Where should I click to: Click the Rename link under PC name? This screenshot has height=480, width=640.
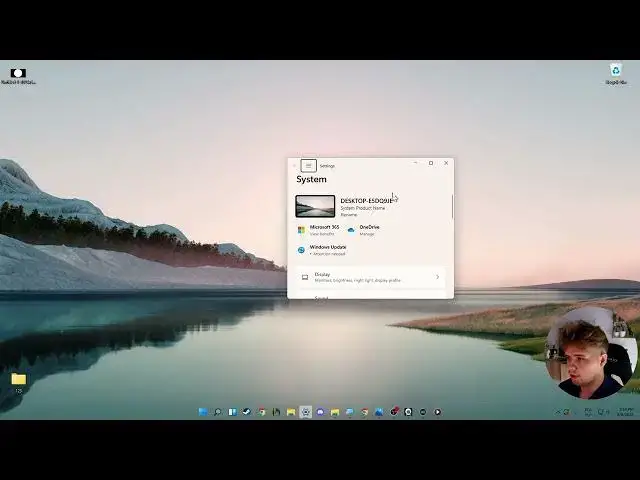coord(349,215)
